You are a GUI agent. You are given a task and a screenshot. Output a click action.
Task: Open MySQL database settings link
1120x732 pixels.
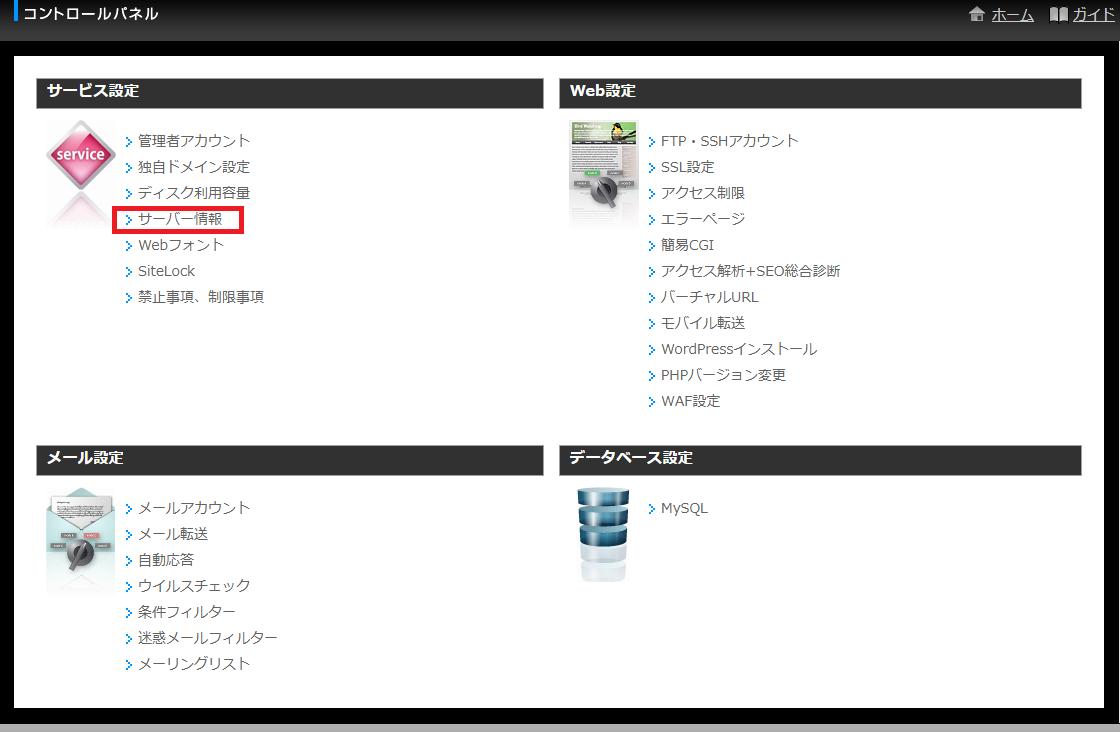coord(684,508)
